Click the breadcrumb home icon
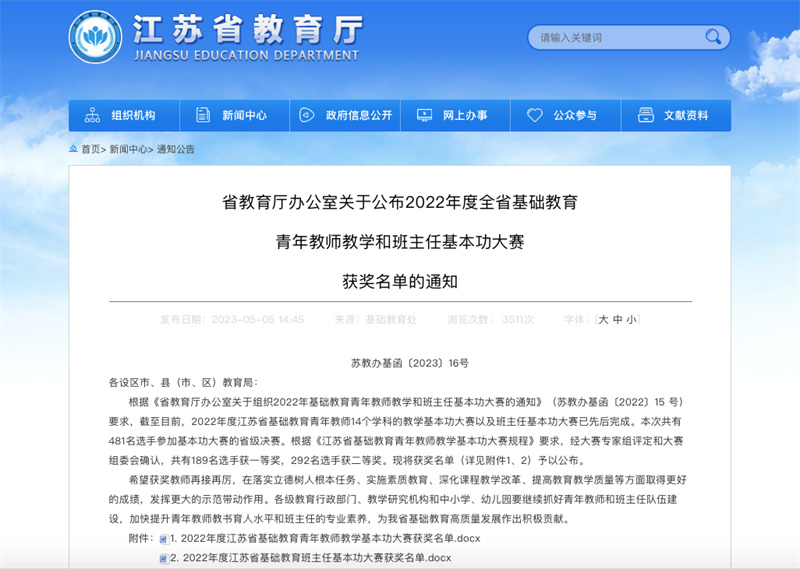800x569 pixels. coord(73,149)
